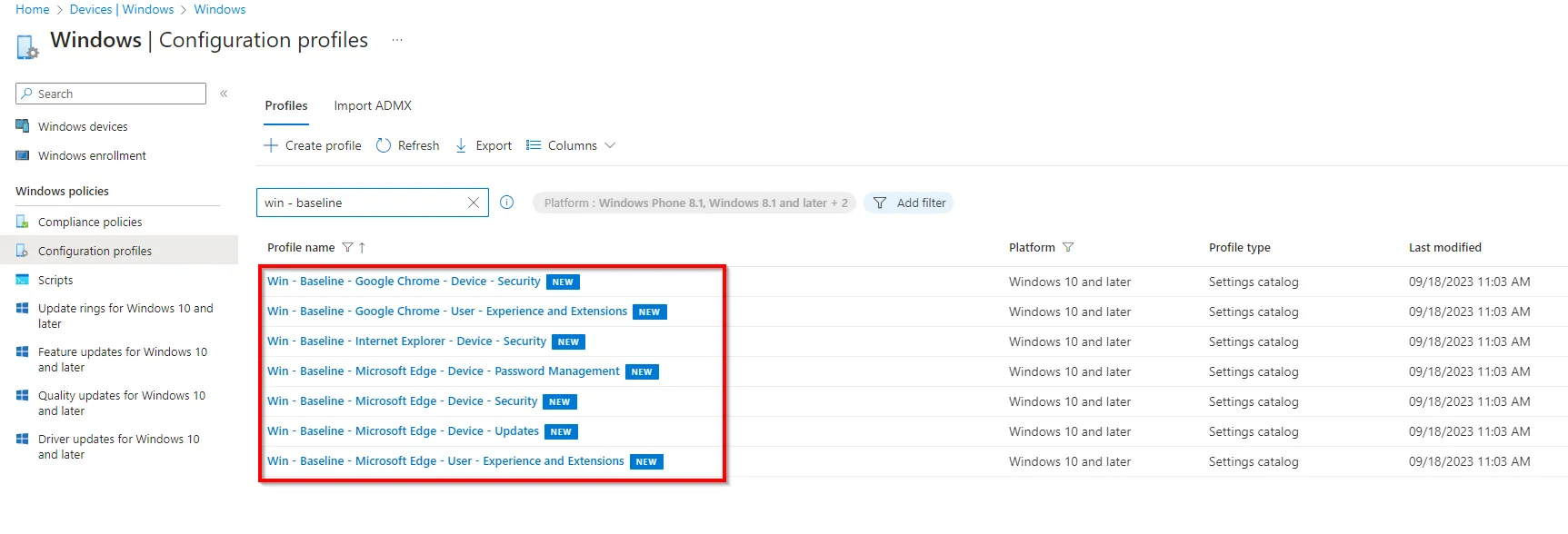
Task: Open the ellipsis more options menu
Action: 397,40
